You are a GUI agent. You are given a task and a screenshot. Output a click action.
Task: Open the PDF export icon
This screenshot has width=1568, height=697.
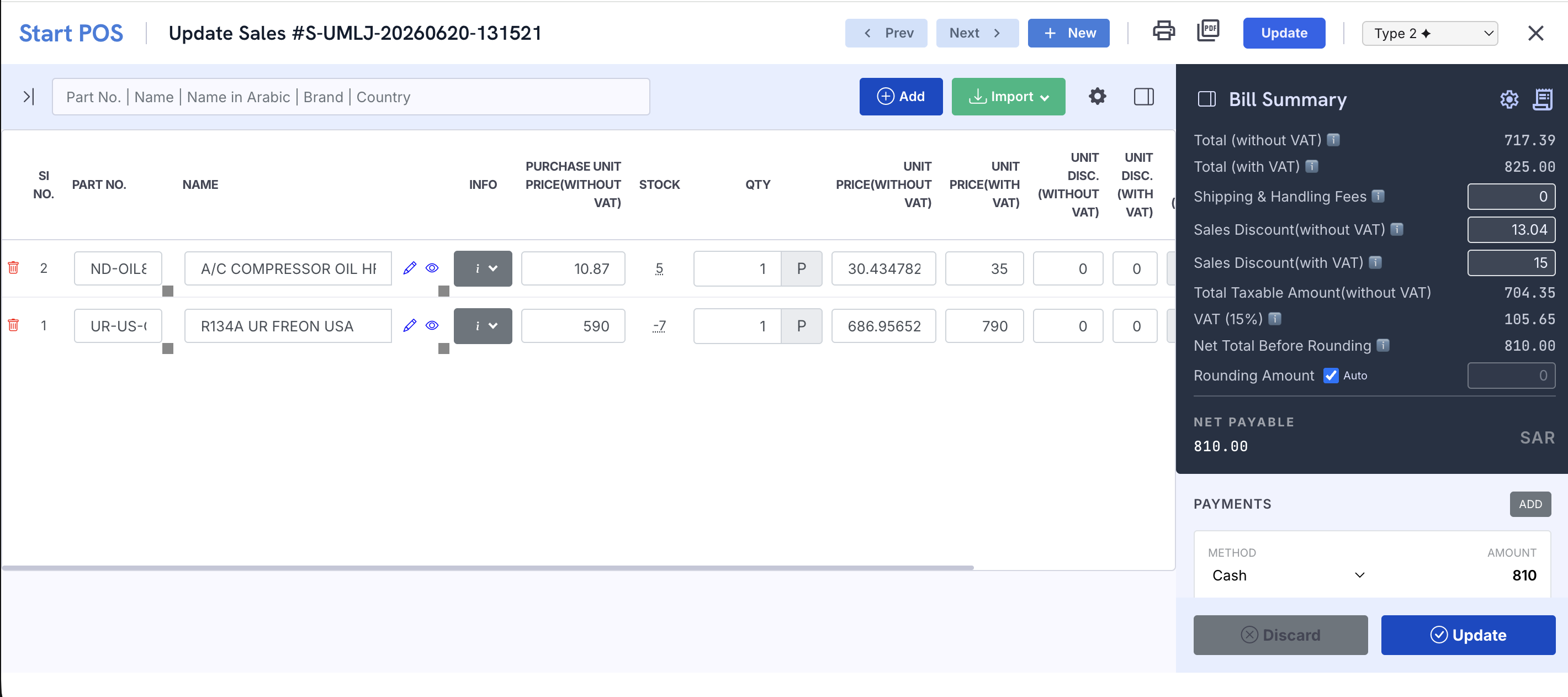tap(1207, 31)
